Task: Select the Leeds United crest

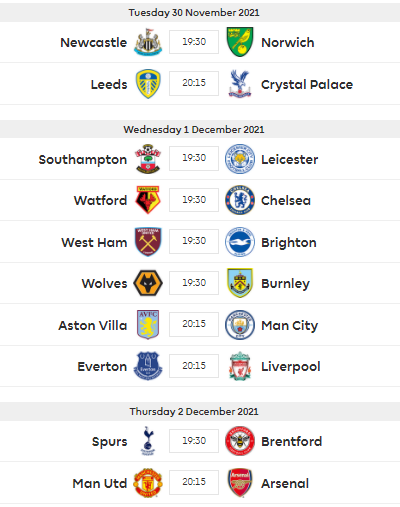Action: 148,84
